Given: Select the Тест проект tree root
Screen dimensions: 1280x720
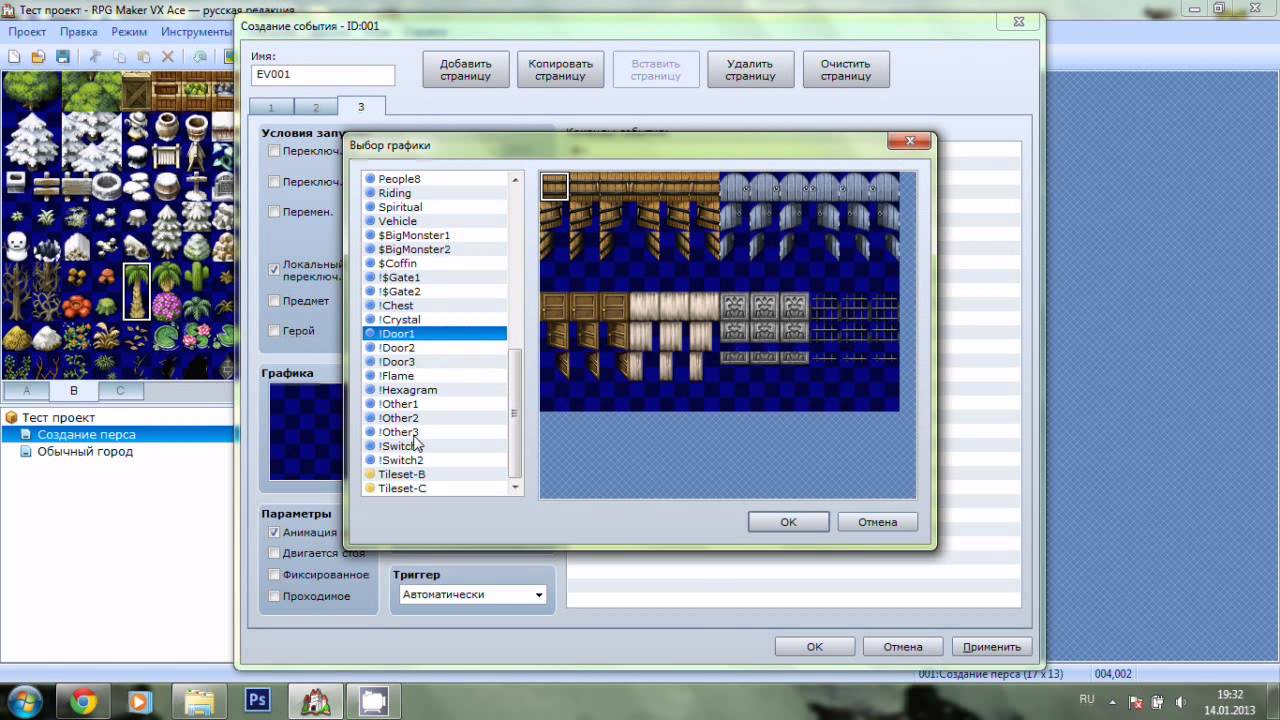Looking at the screenshot, I should [x=58, y=417].
